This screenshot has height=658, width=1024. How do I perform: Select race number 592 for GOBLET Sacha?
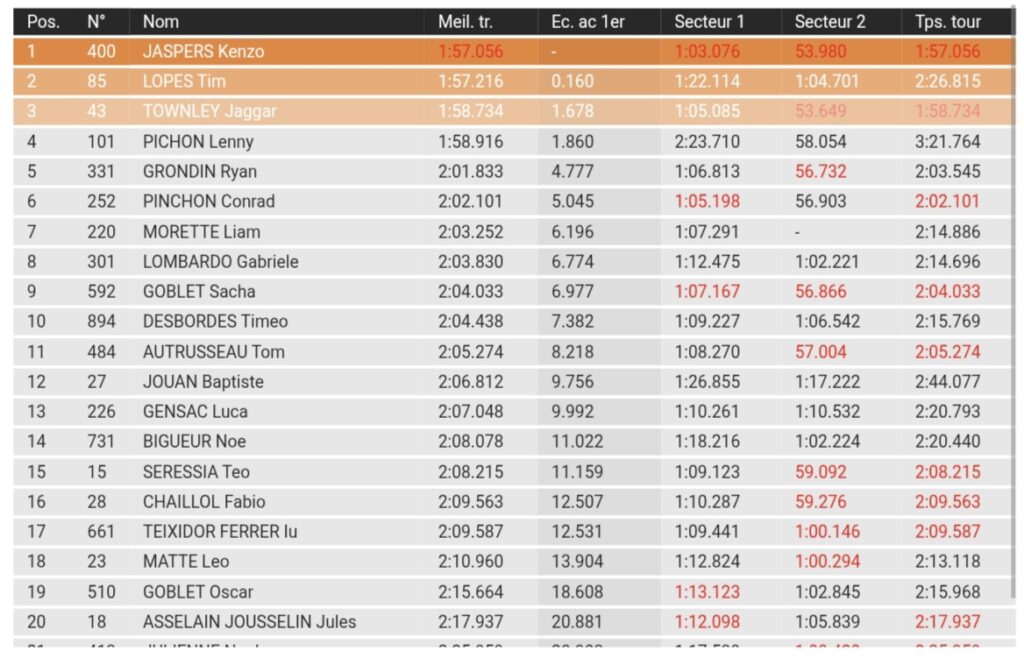101,291
